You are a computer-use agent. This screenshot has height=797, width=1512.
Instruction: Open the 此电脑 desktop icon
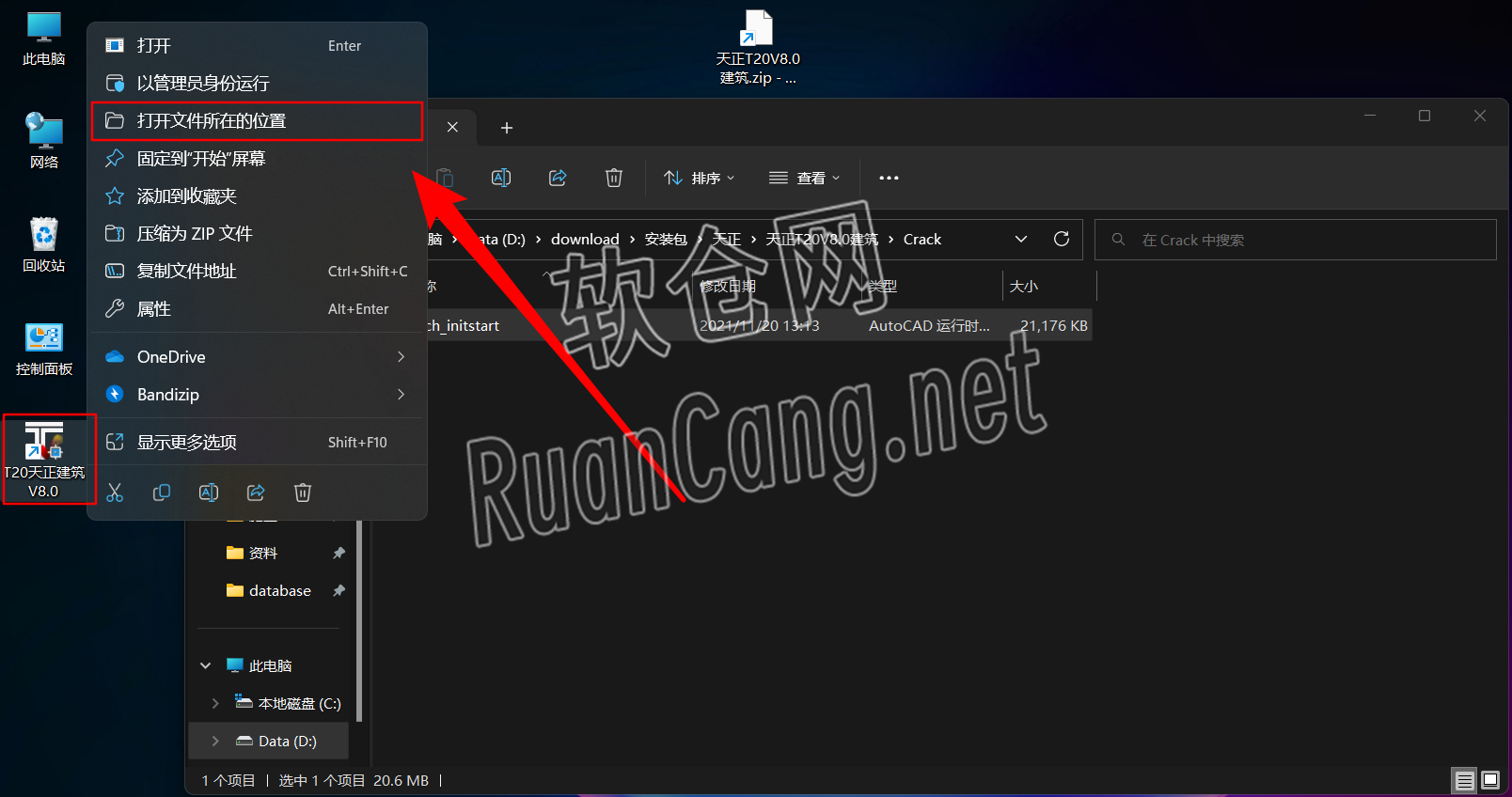44,39
